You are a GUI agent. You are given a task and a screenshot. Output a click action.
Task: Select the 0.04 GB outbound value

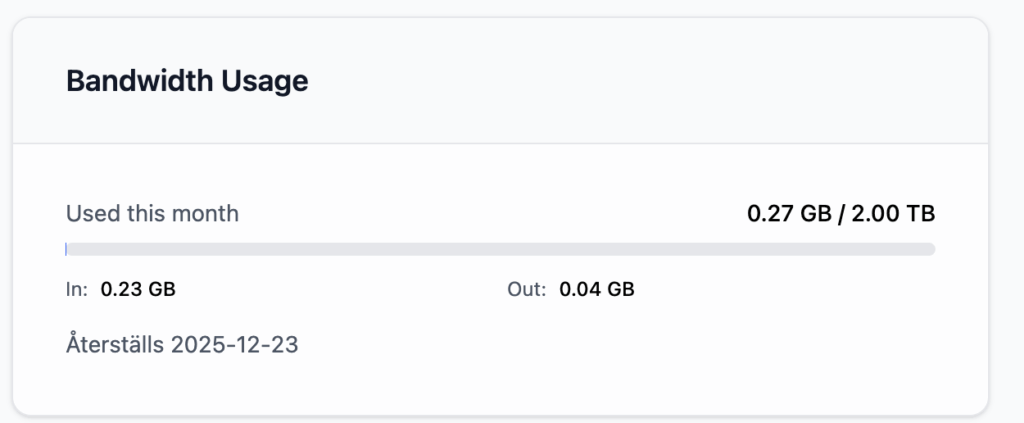click(596, 290)
